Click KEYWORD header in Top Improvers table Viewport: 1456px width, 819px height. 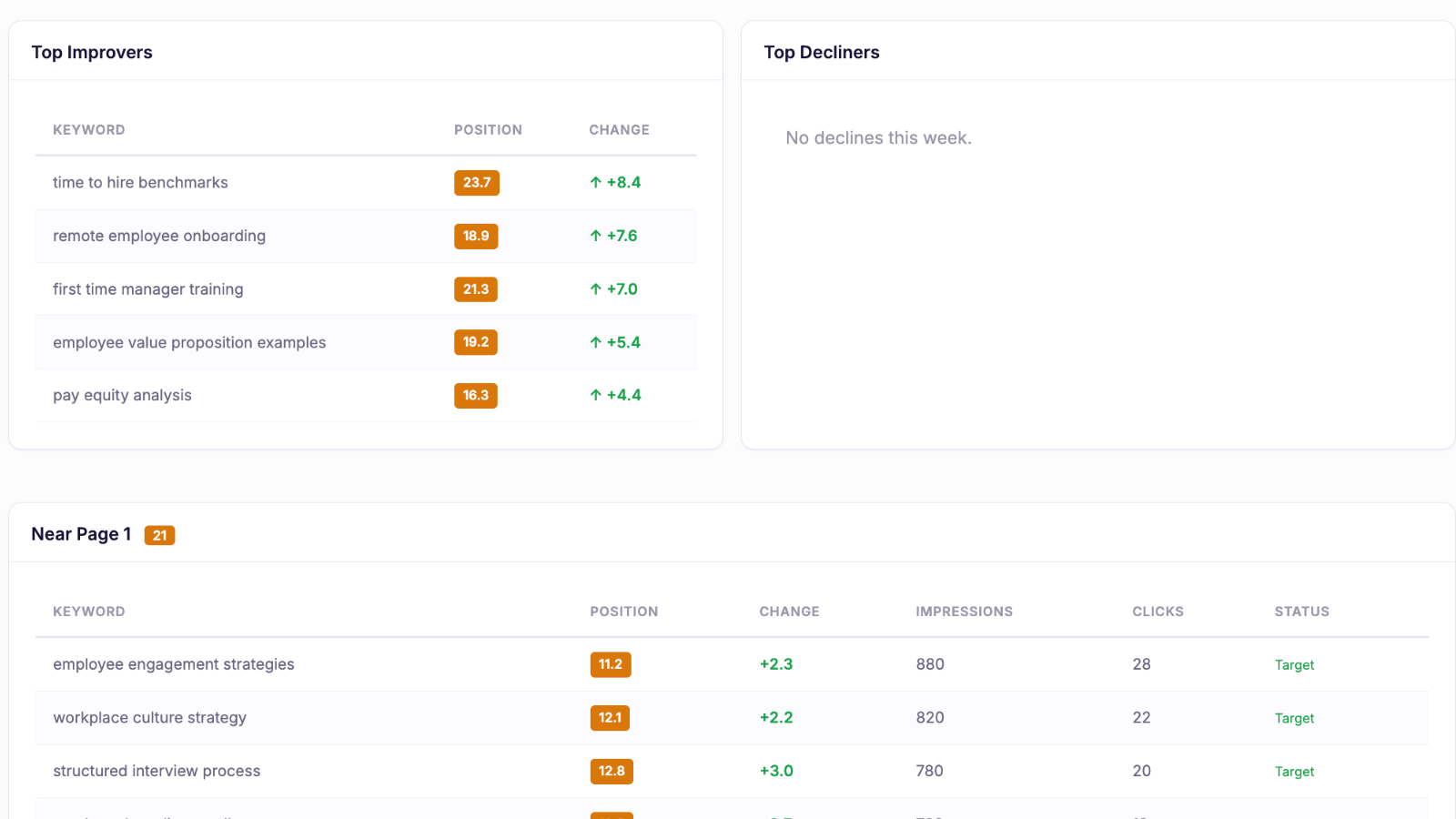pyautogui.click(x=89, y=130)
